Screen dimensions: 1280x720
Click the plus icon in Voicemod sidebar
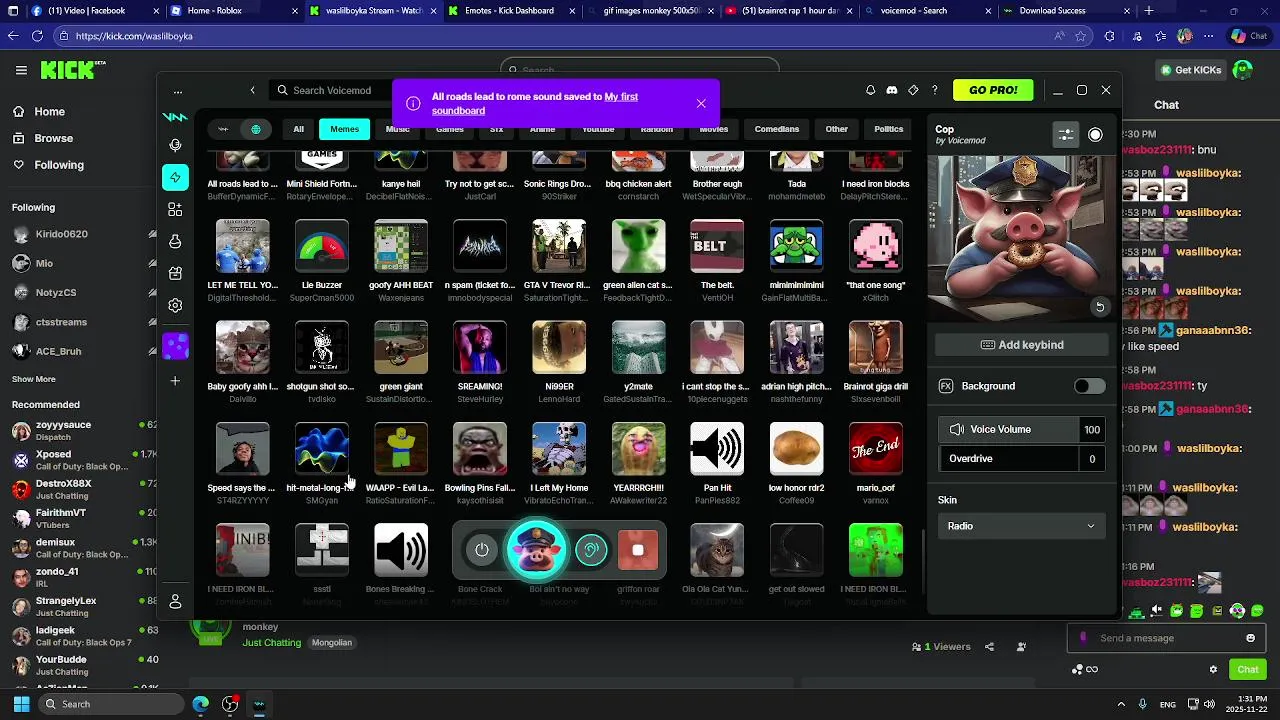coord(175,380)
